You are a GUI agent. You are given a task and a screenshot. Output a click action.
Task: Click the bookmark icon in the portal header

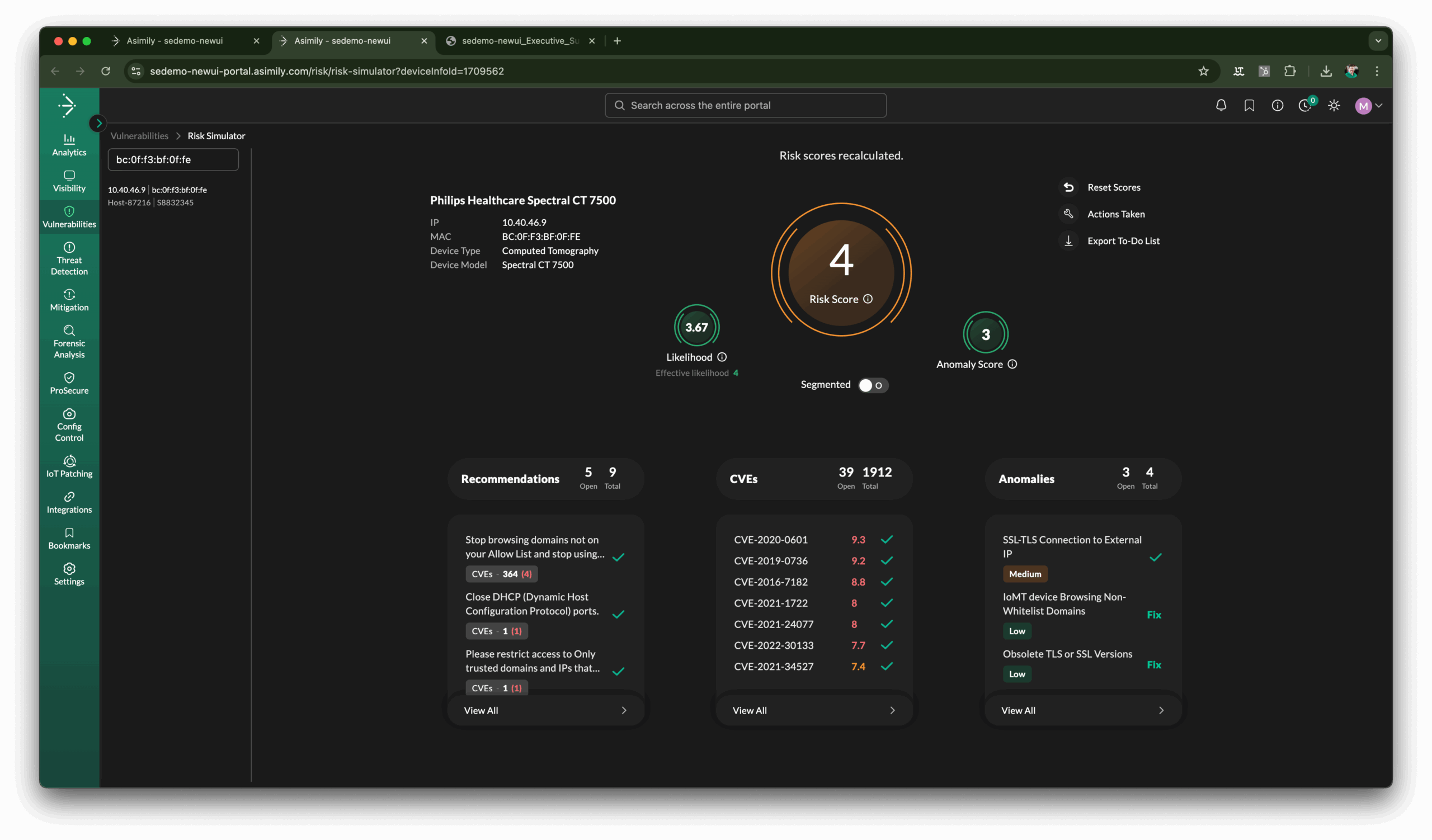coord(1249,106)
